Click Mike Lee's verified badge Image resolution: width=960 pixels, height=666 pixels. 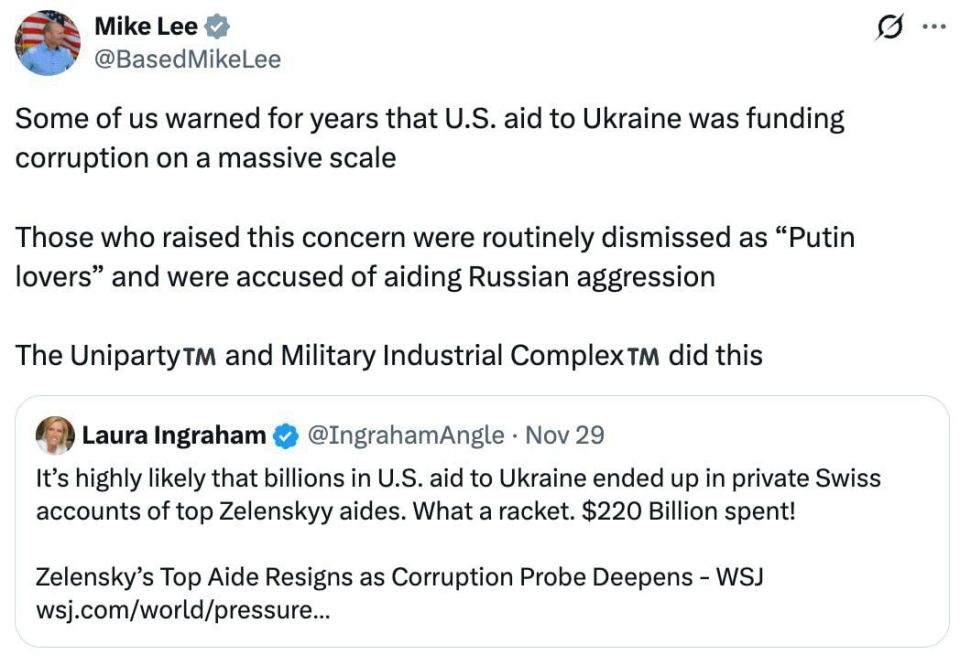click(207, 27)
